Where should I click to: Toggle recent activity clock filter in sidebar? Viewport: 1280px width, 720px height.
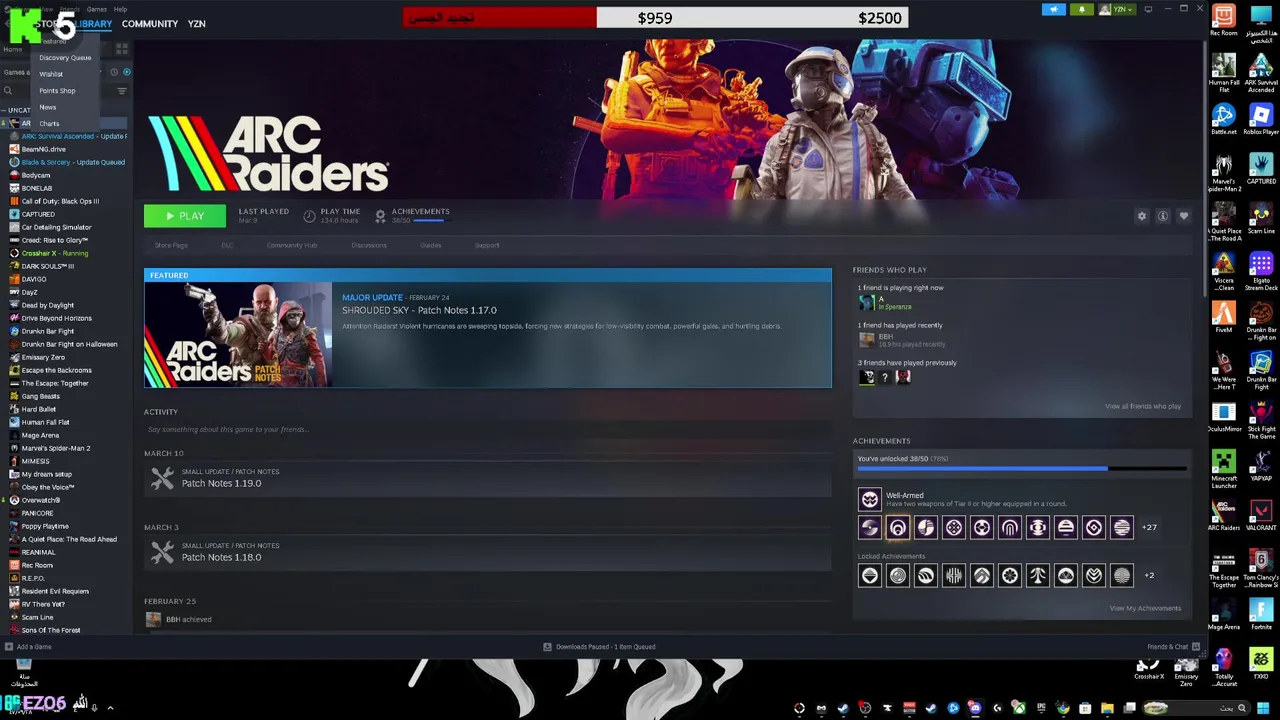pyautogui.click(x=114, y=72)
